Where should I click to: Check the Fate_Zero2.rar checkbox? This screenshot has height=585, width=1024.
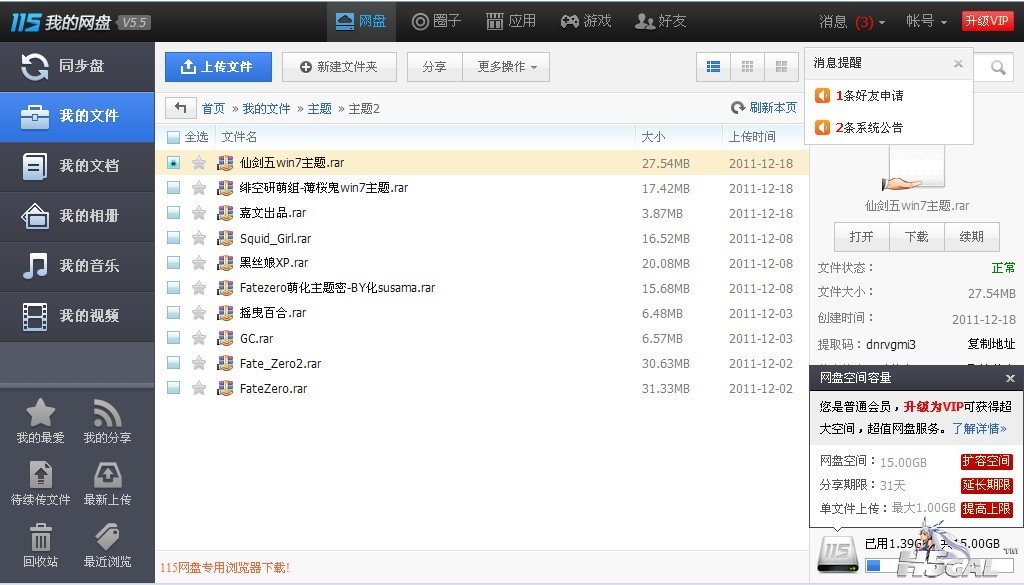pyautogui.click(x=173, y=363)
